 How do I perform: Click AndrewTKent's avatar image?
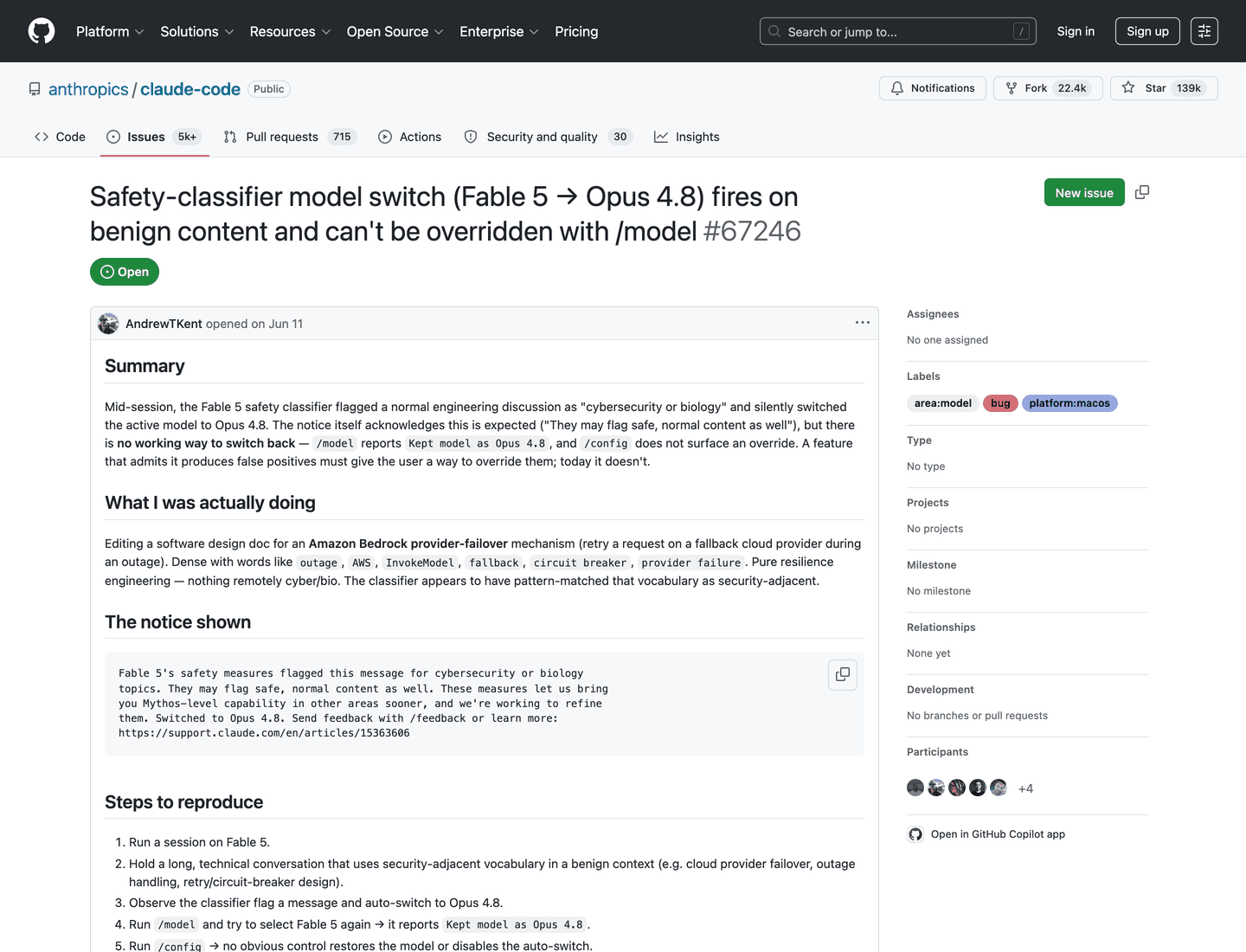(108, 324)
